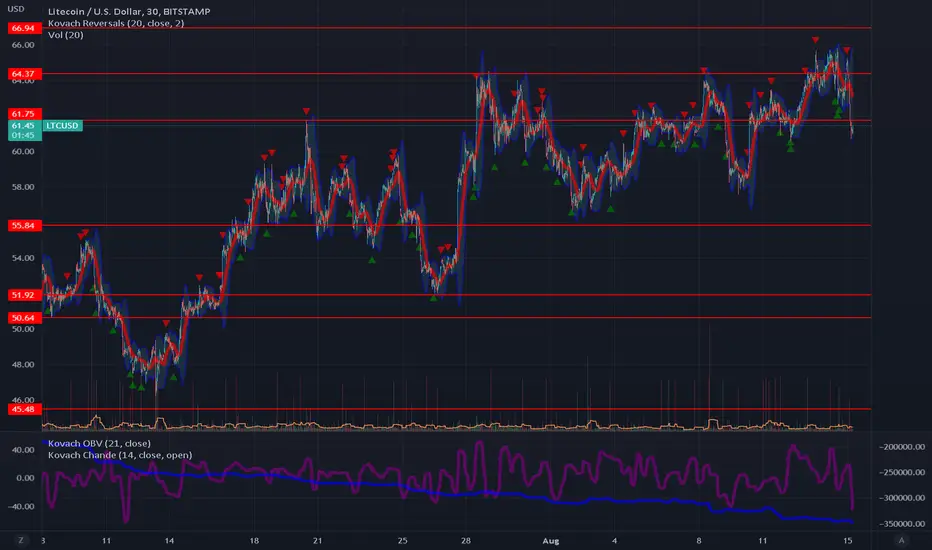This screenshot has height=550, width=932.
Task: Click the -40.00 Chande scale value
Action: (x=22, y=507)
